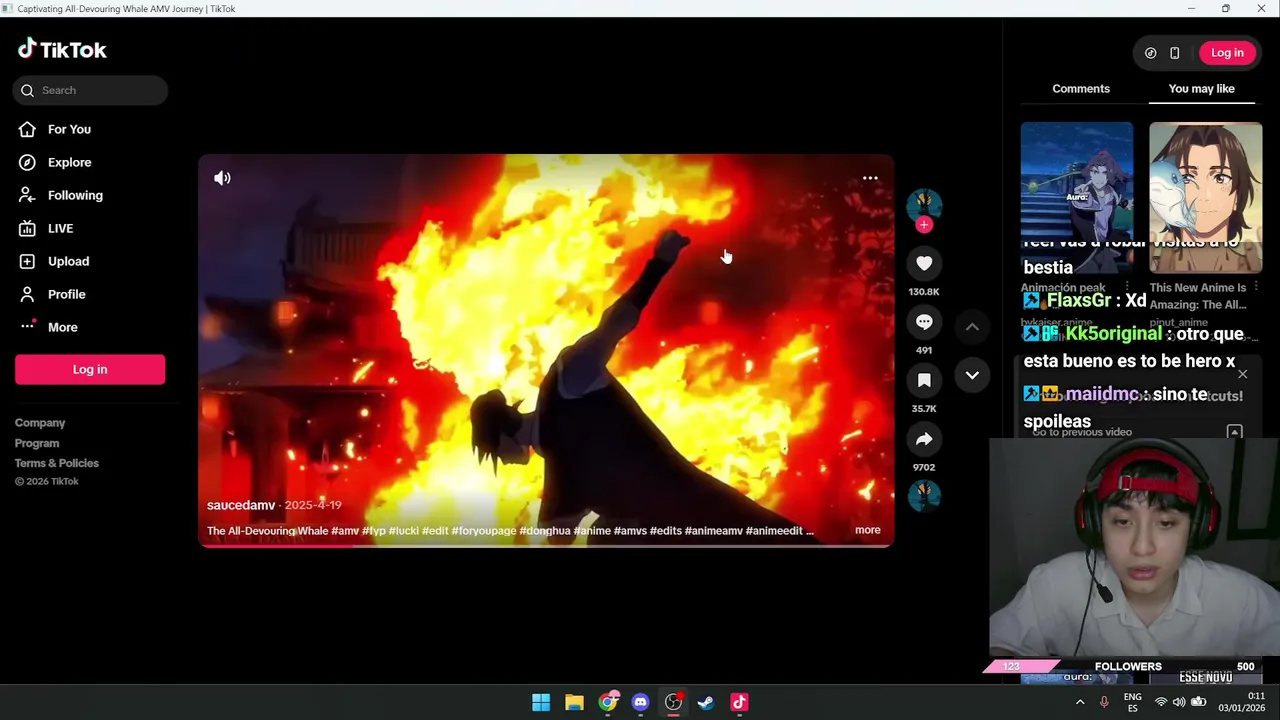Open the Animación peak video thumbnail
Screen dimensions: 1280x720
pyautogui.click(x=1077, y=197)
